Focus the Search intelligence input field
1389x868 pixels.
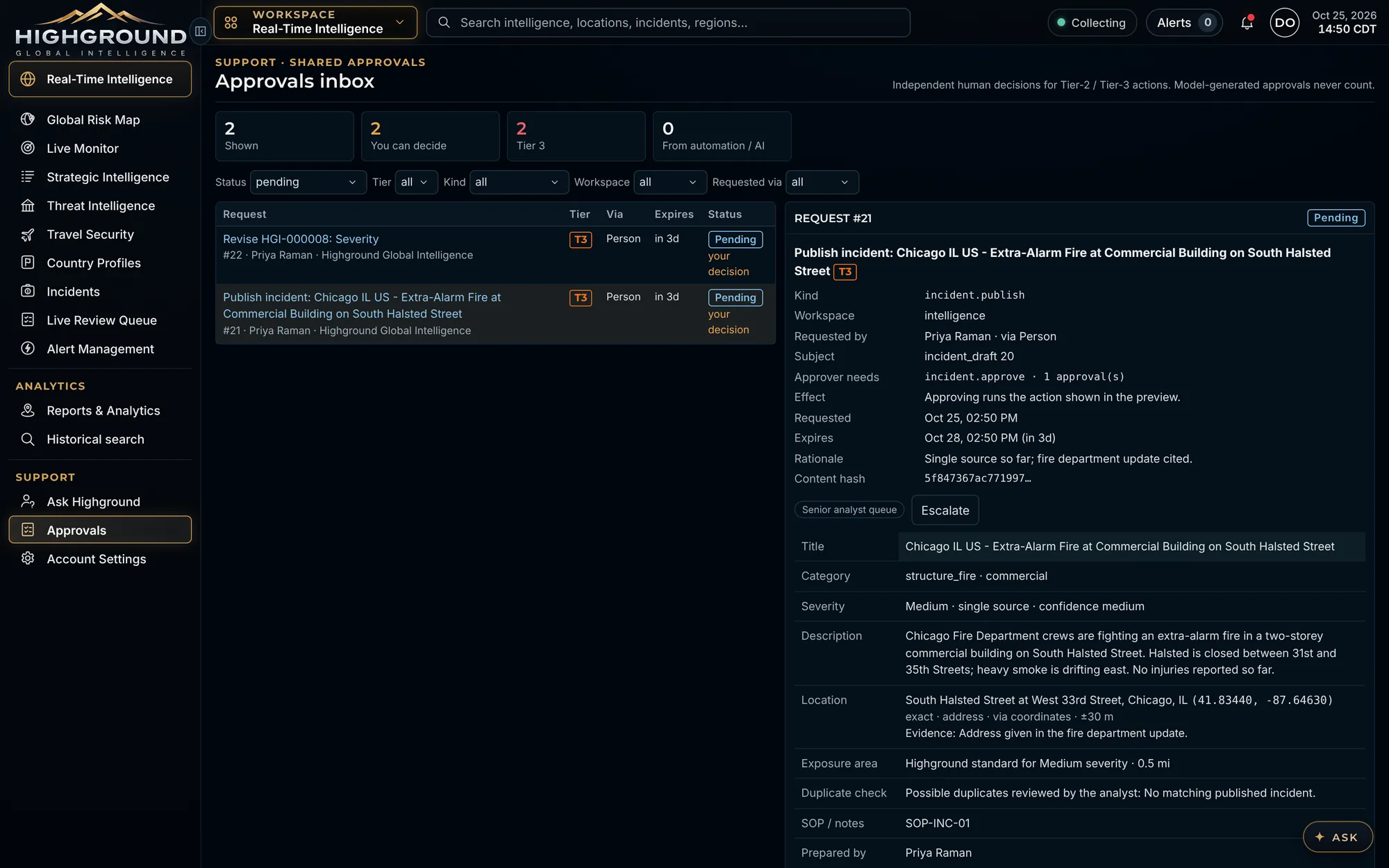pos(667,23)
